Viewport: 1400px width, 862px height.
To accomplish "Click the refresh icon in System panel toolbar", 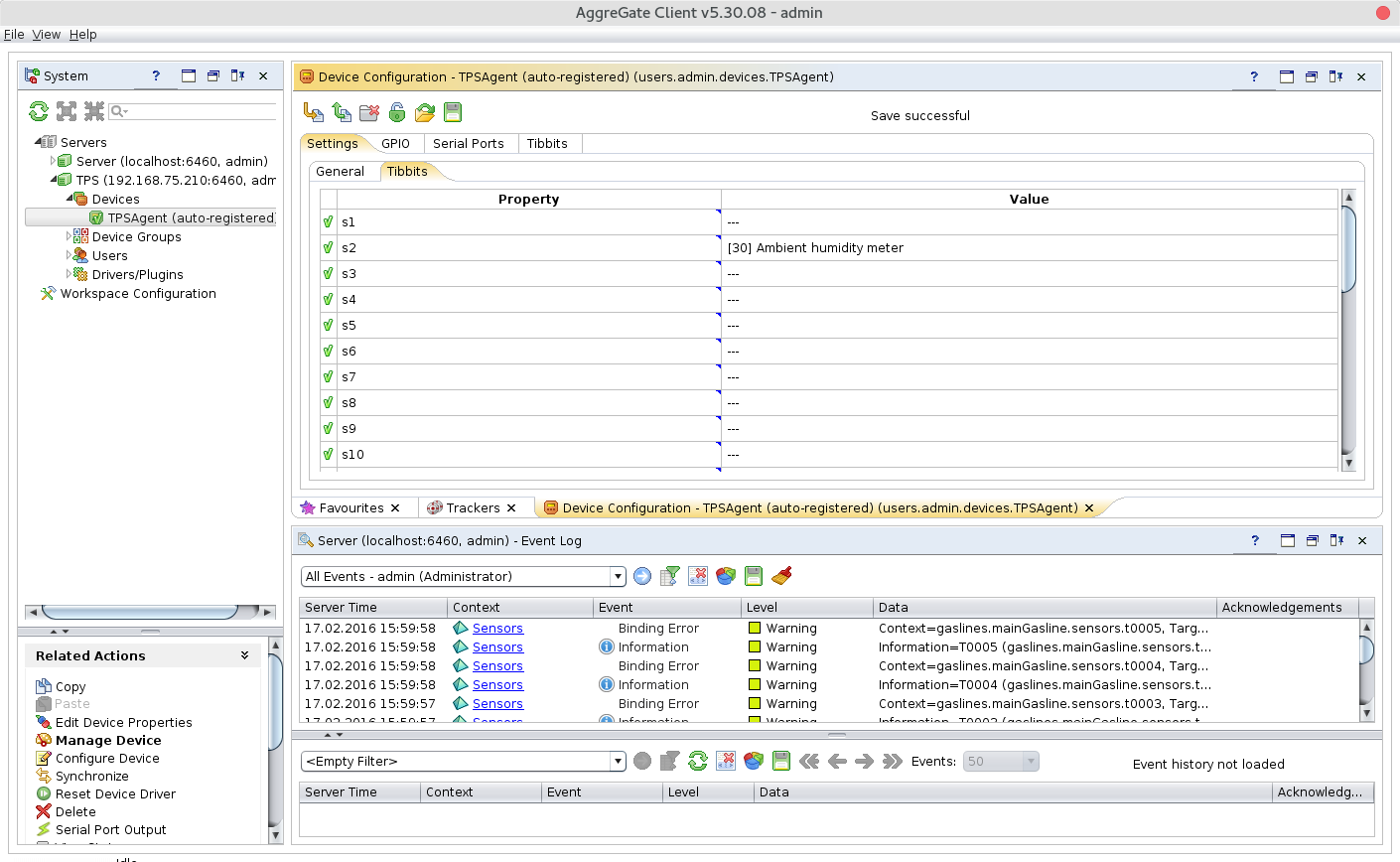I will (39, 111).
